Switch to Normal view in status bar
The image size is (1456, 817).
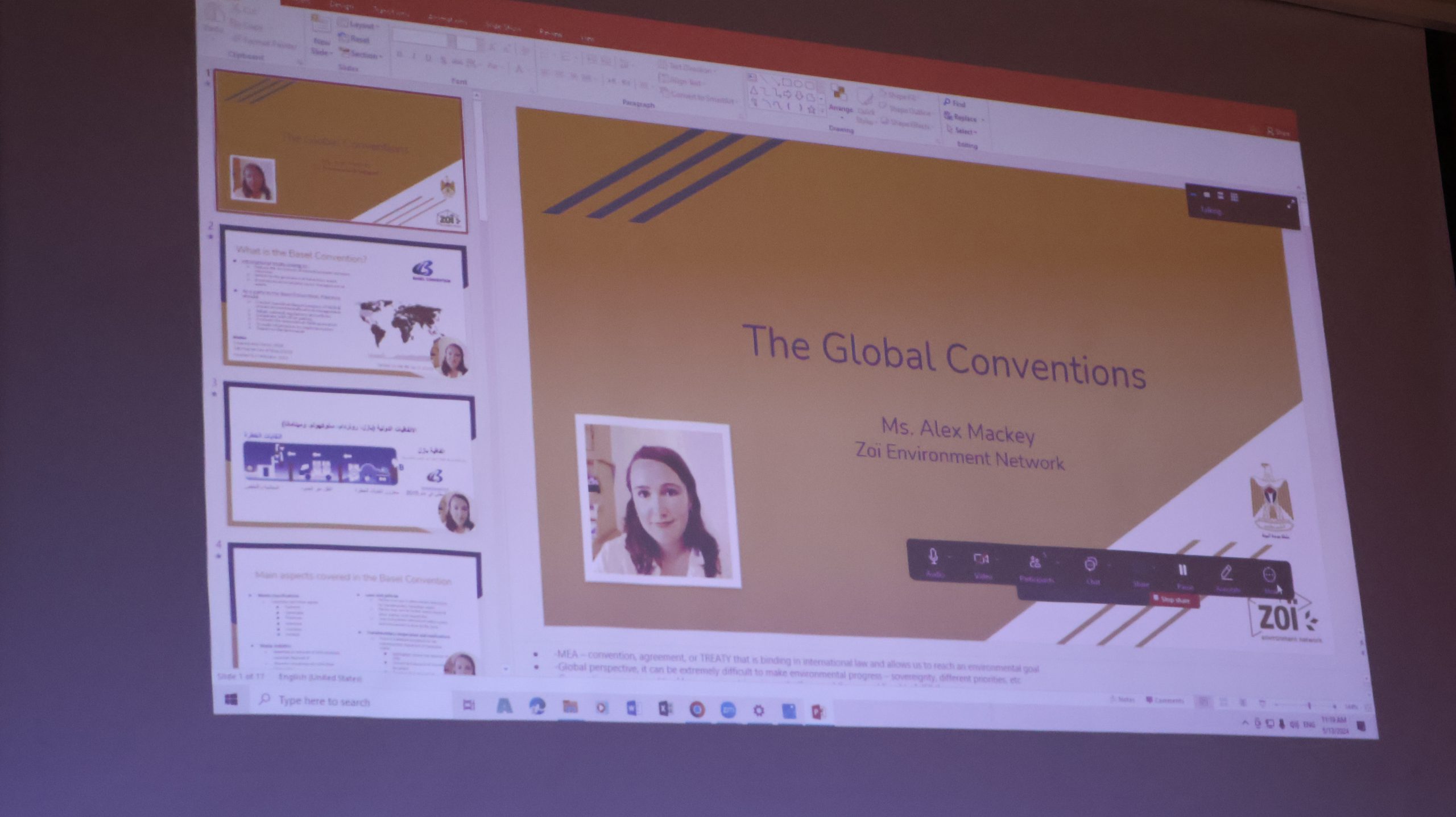1203,702
